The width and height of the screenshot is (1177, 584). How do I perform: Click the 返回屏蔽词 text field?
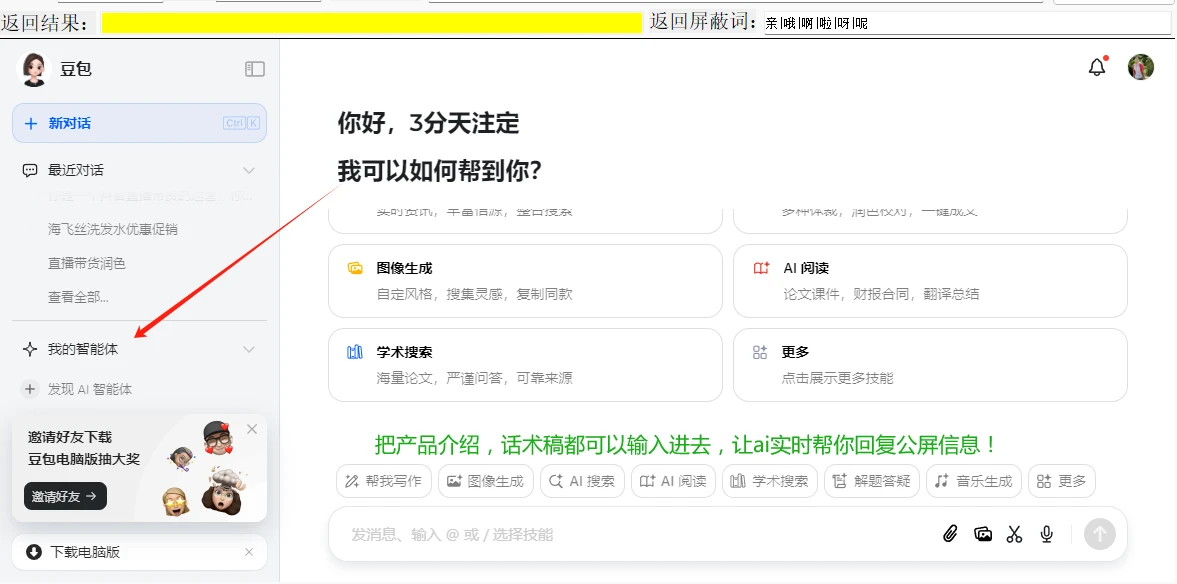coord(968,23)
